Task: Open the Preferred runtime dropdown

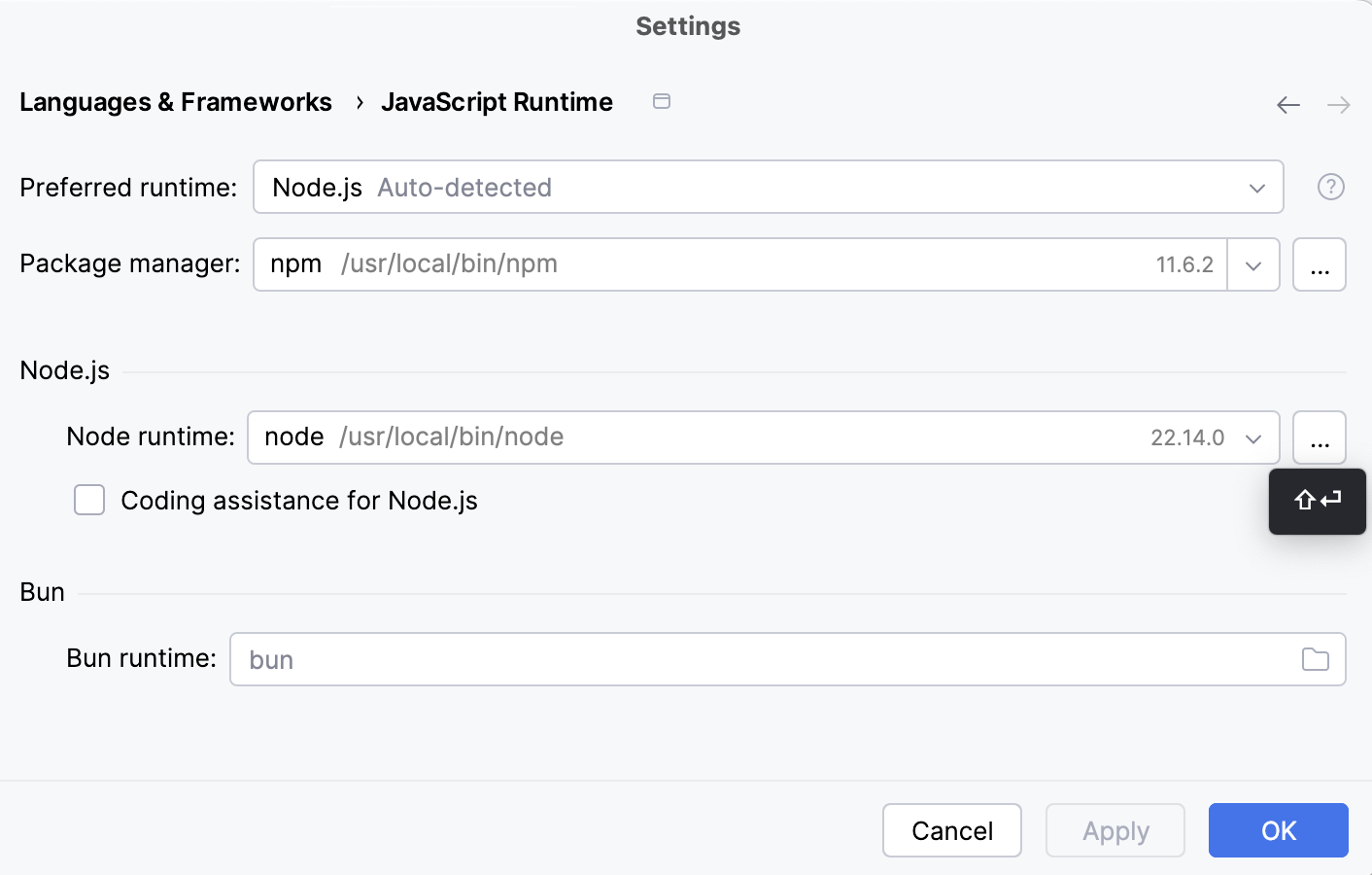Action: tap(1256, 187)
